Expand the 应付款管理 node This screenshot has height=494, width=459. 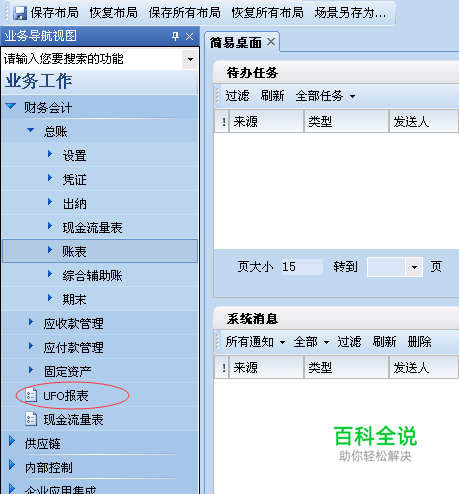pyautogui.click(x=31, y=346)
